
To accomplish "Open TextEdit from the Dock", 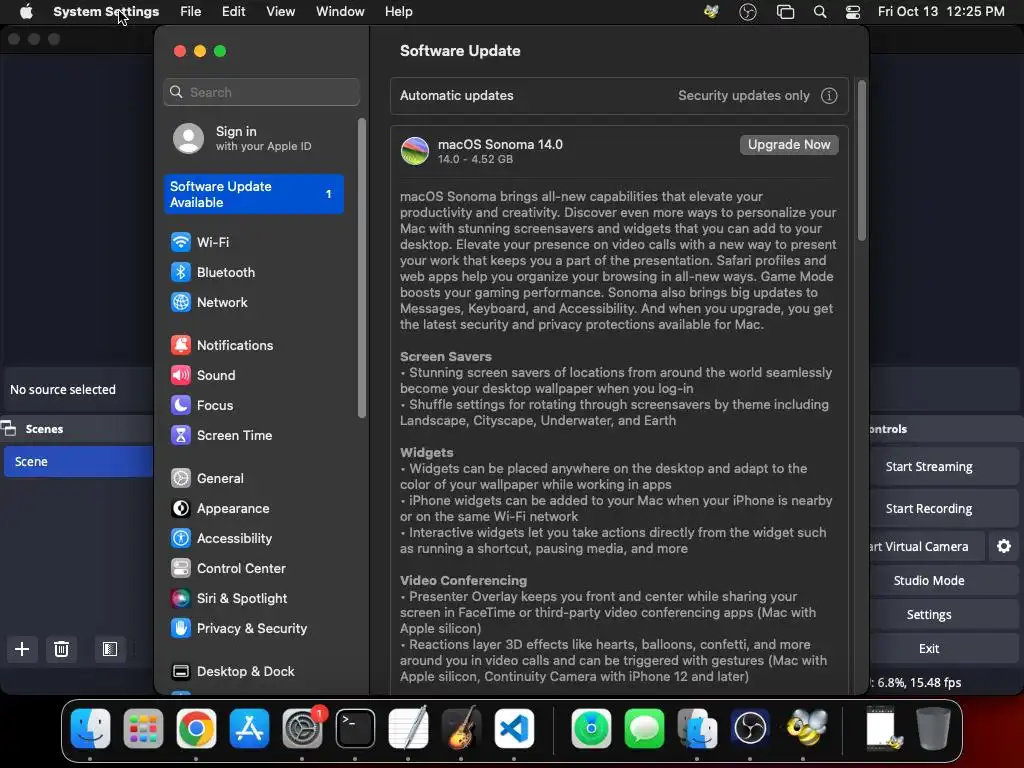I will tap(408, 729).
